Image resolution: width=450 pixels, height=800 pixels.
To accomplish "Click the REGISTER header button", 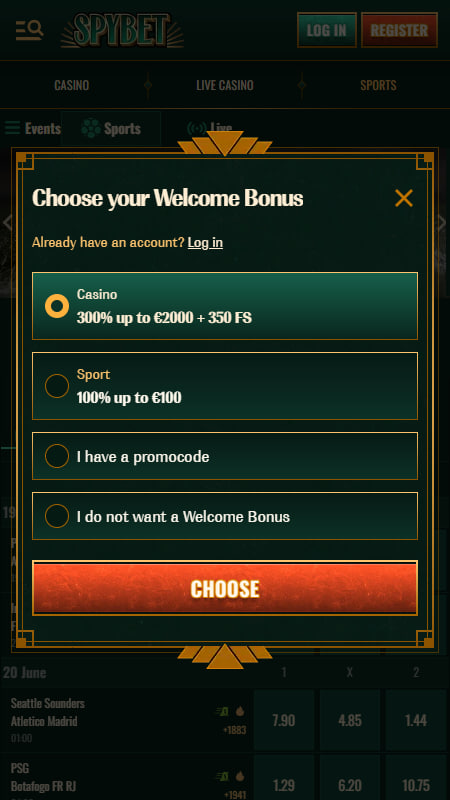I will pos(399,30).
